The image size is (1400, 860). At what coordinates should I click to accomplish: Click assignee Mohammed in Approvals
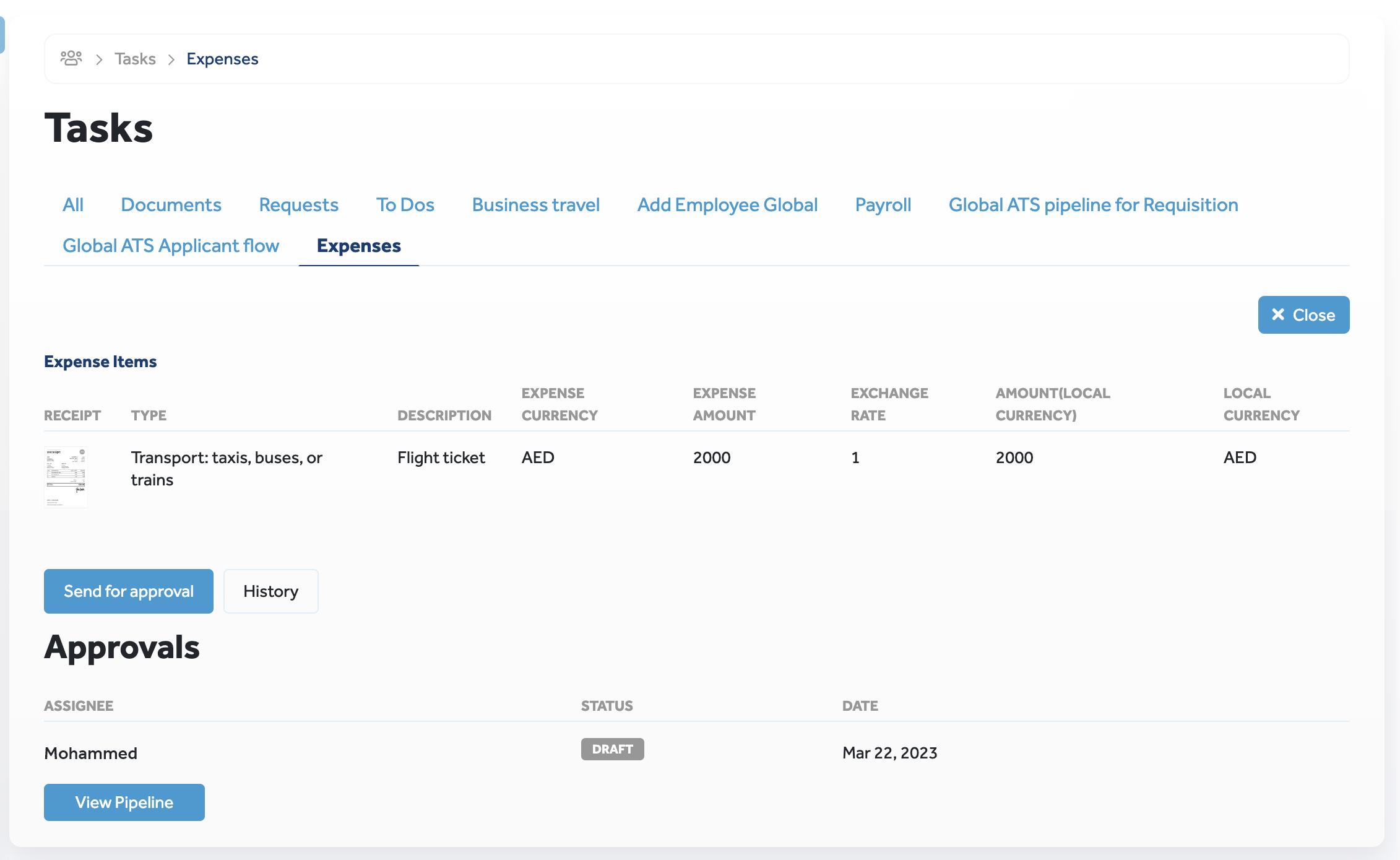[91, 753]
